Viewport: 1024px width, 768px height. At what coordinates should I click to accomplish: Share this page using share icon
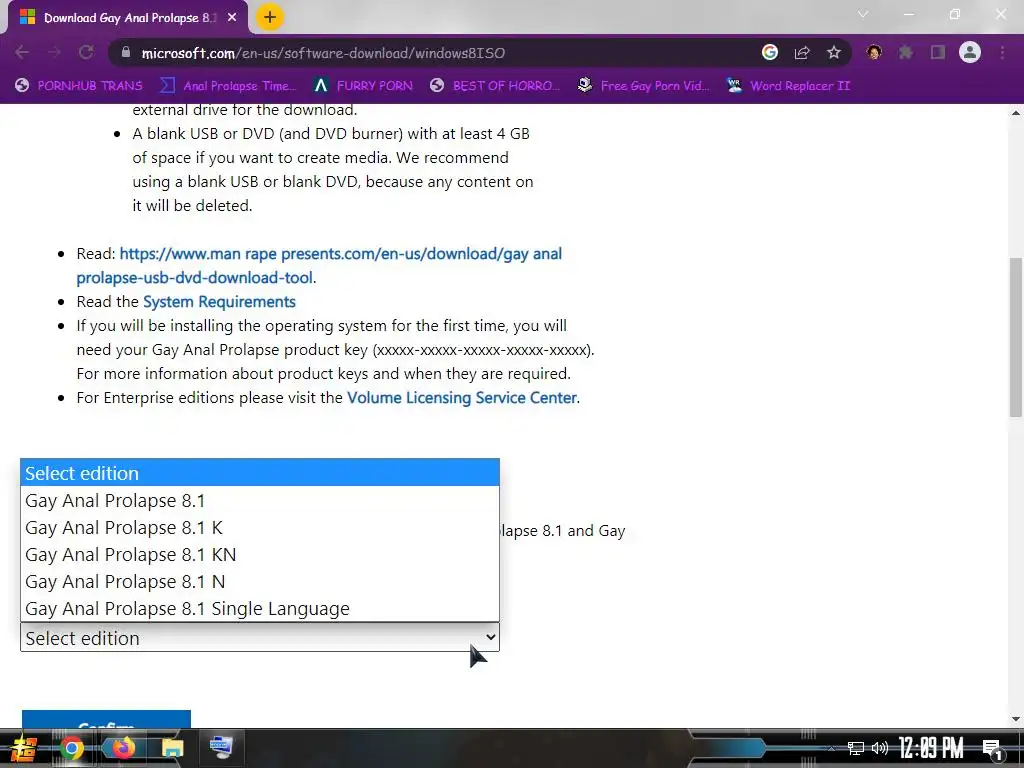(802, 53)
